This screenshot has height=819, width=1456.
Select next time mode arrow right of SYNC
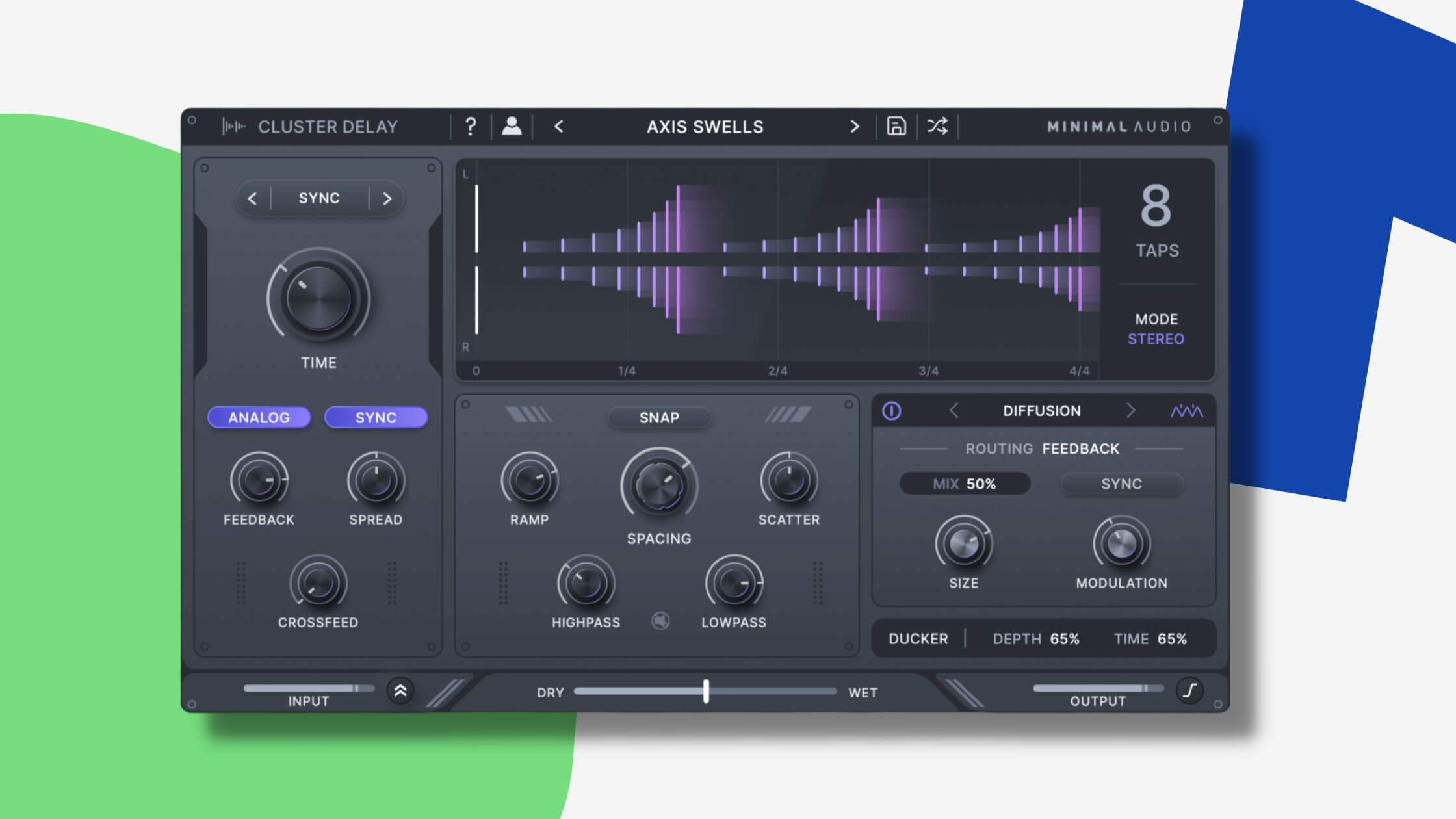click(387, 198)
